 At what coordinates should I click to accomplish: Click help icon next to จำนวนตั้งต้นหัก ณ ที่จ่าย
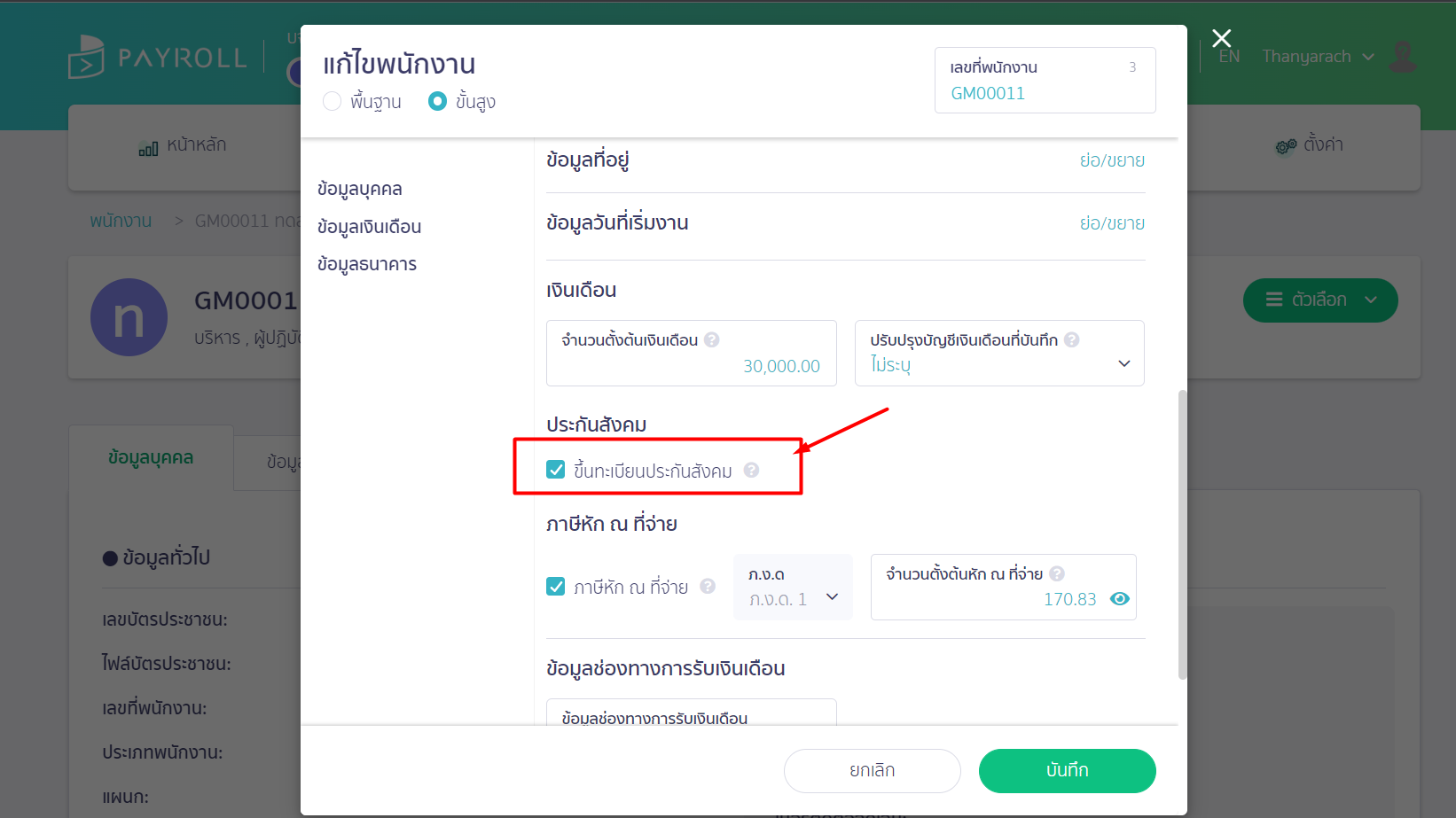pyautogui.click(x=1057, y=573)
